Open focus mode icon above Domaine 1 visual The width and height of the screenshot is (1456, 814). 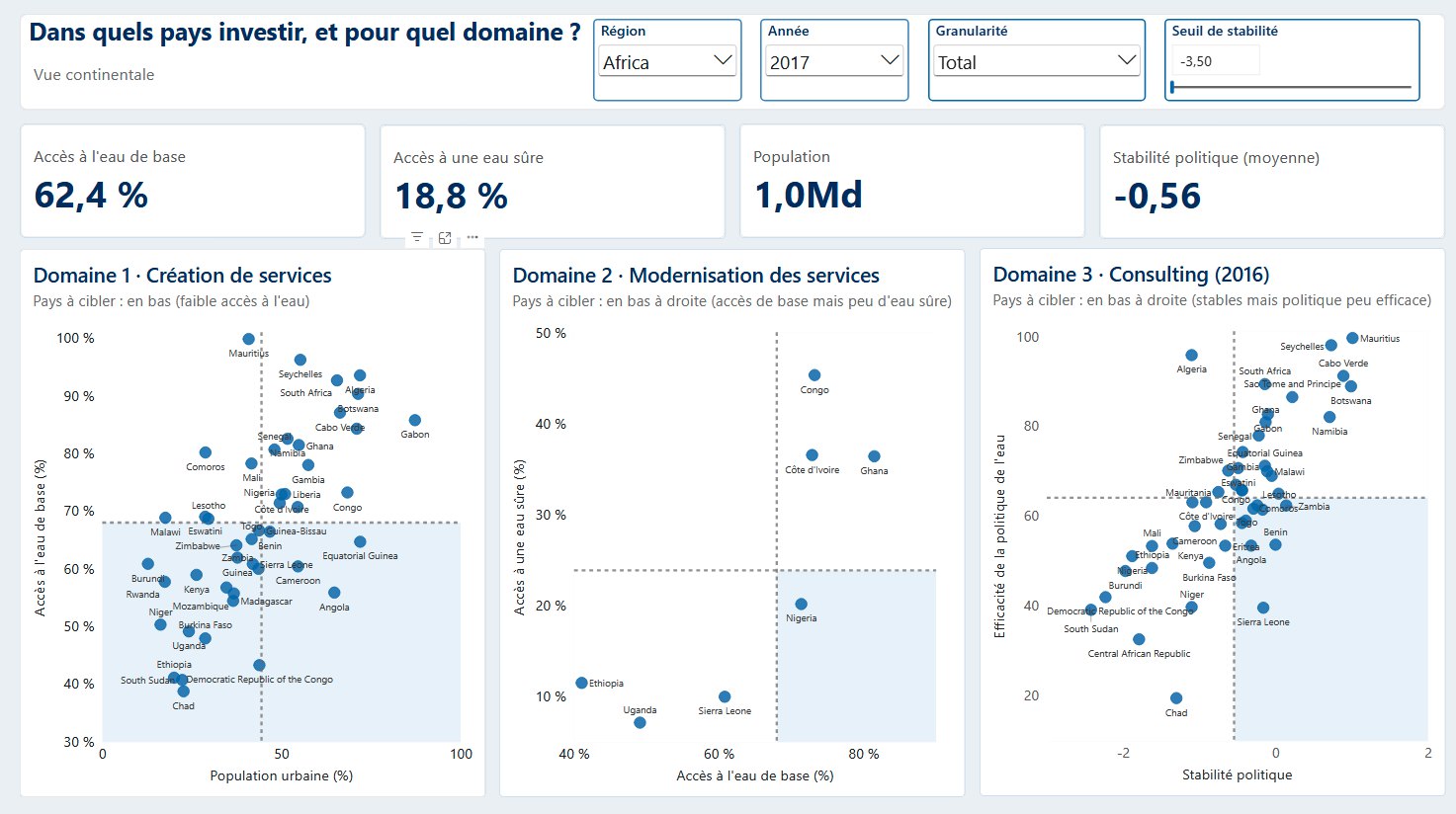445,237
